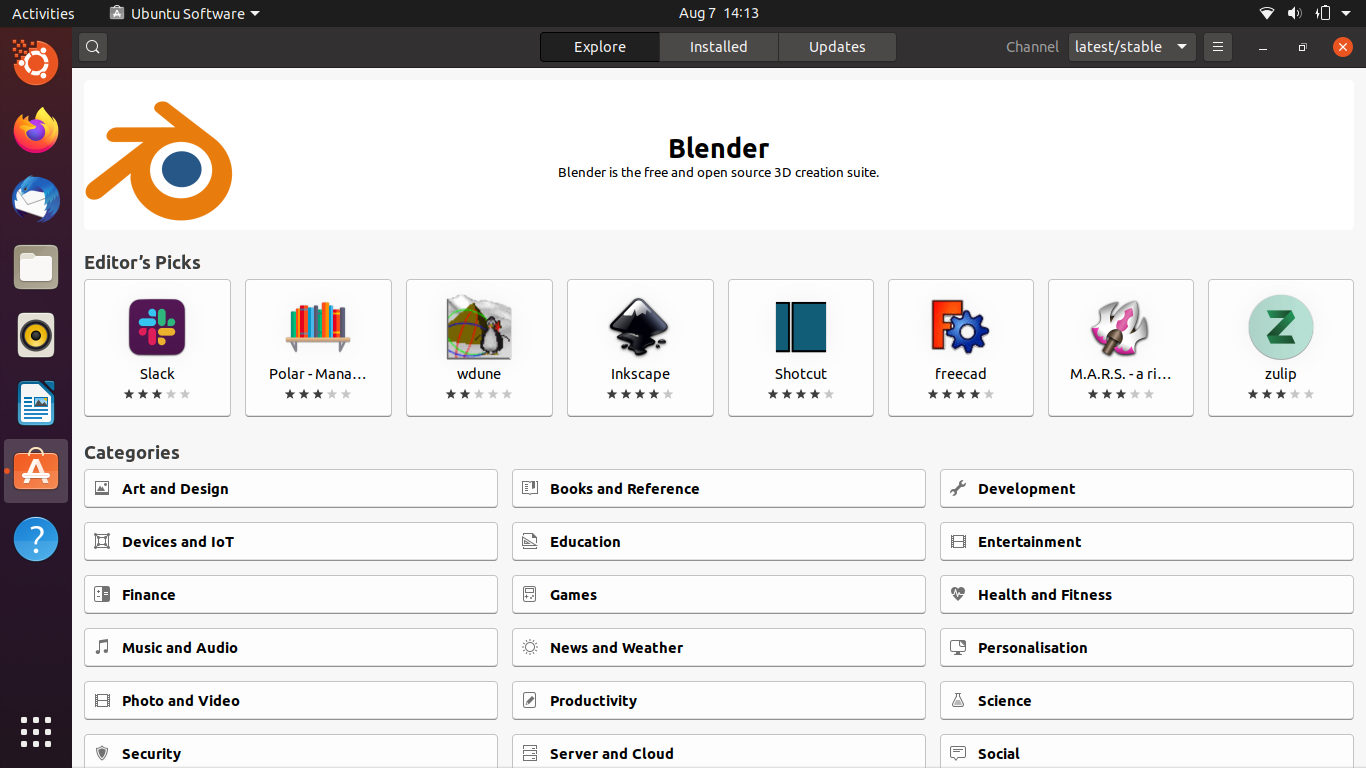Expand the Channel latest/stable dropdown
This screenshot has height=768, width=1366.
pyautogui.click(x=1132, y=47)
